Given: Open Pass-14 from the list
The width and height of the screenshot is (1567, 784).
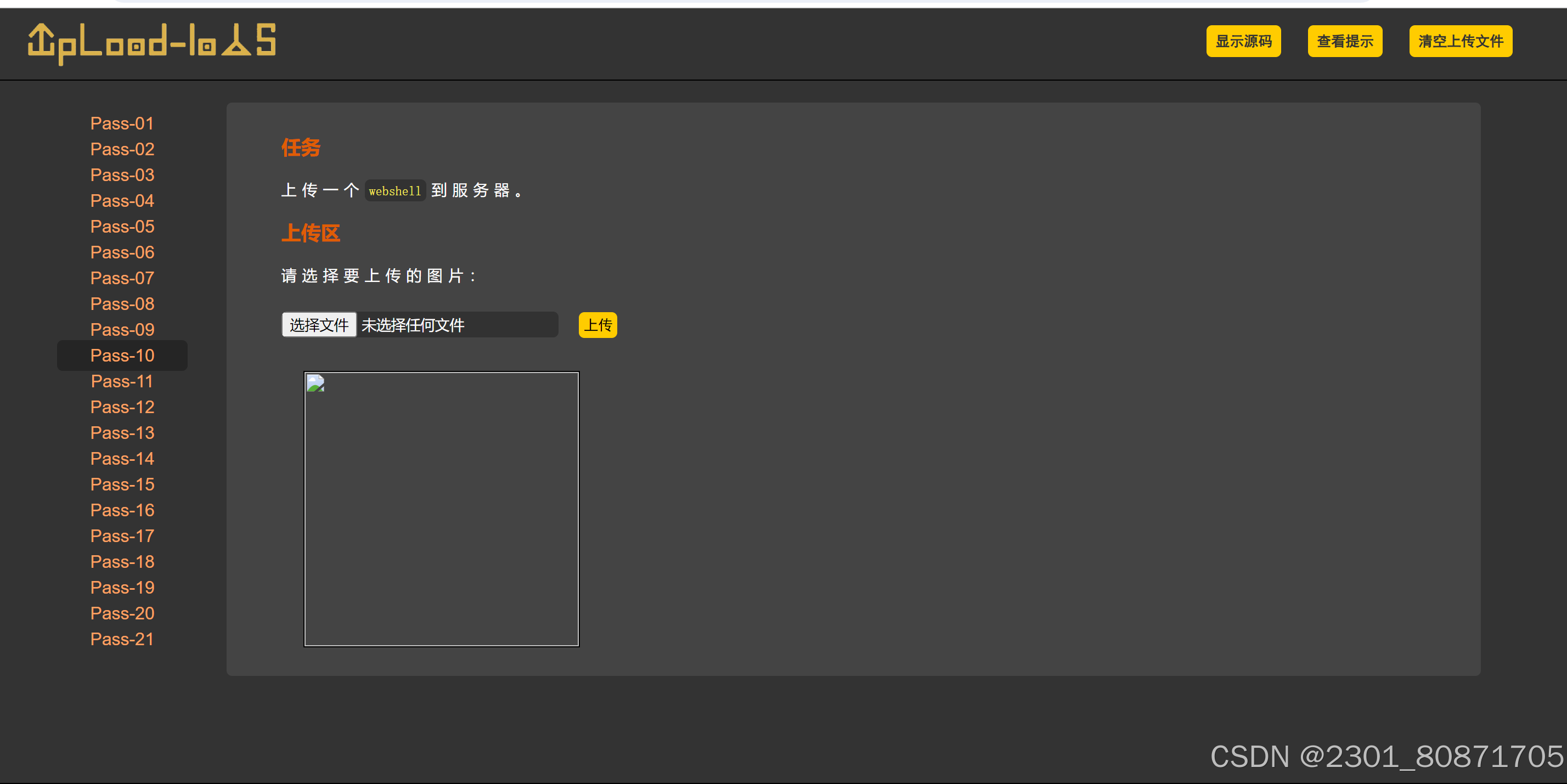Looking at the screenshot, I should 122,459.
